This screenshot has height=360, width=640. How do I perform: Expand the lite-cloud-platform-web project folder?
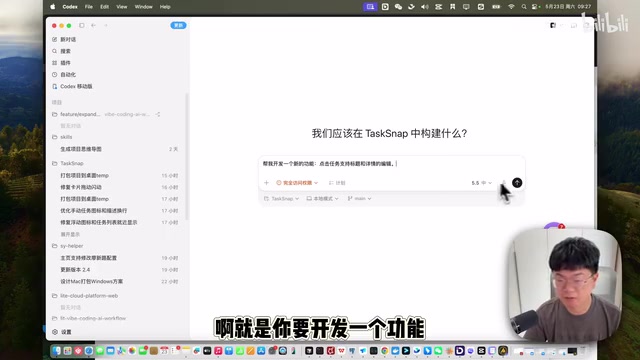tap(55, 296)
